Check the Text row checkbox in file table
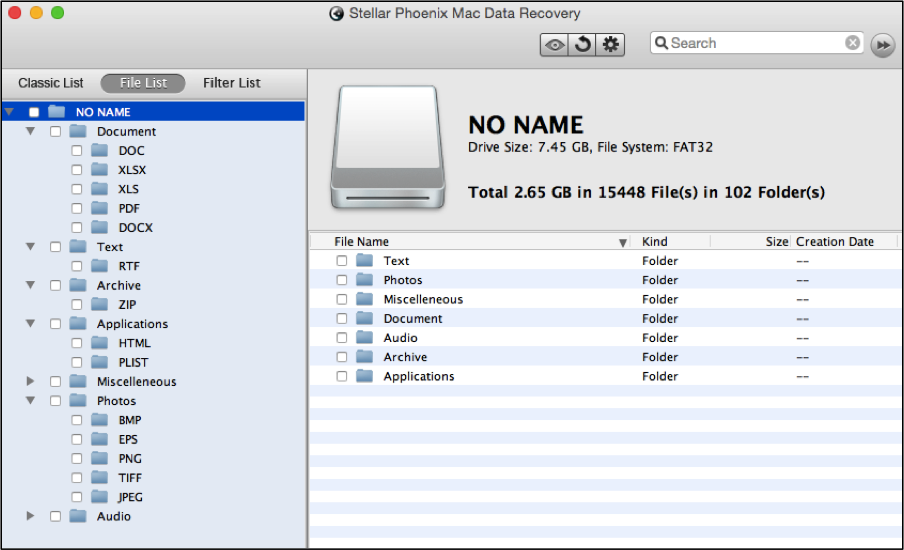 pyautogui.click(x=342, y=261)
